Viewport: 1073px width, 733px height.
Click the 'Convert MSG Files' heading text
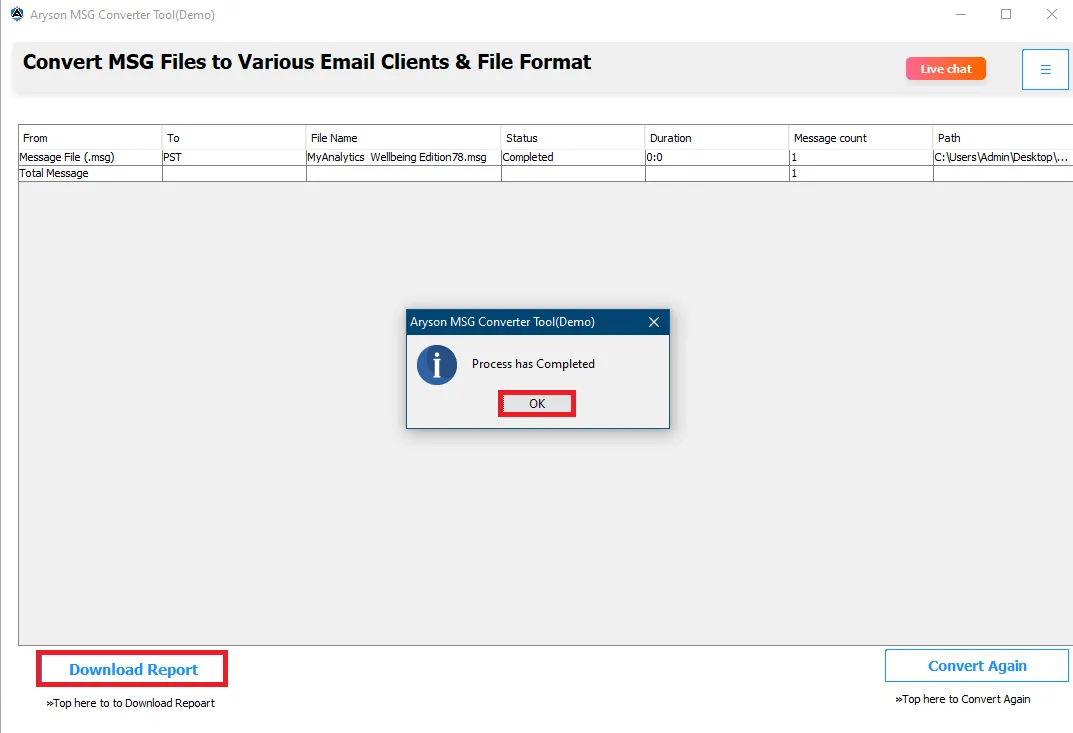coord(307,62)
